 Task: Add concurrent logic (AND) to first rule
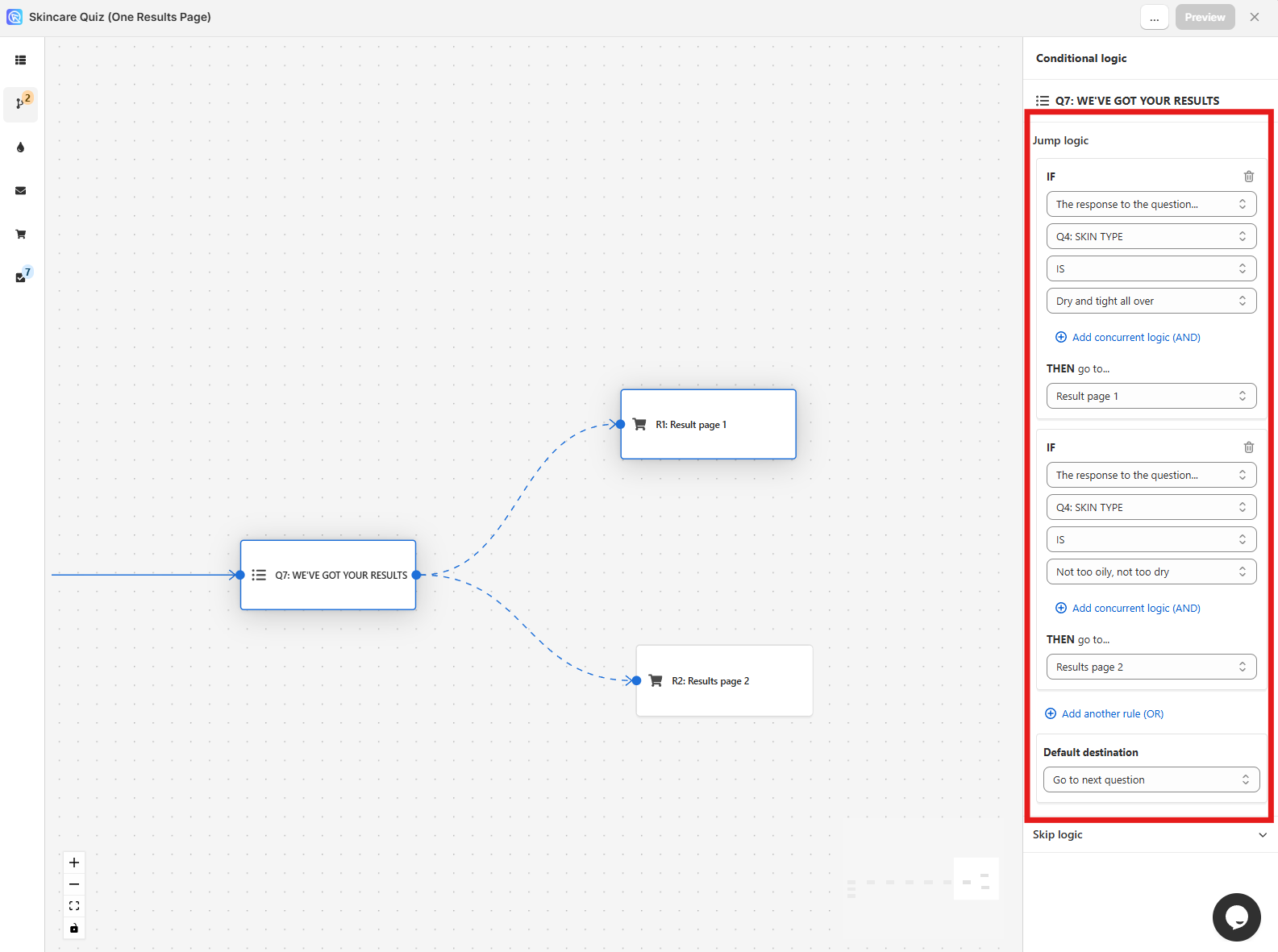point(1128,337)
